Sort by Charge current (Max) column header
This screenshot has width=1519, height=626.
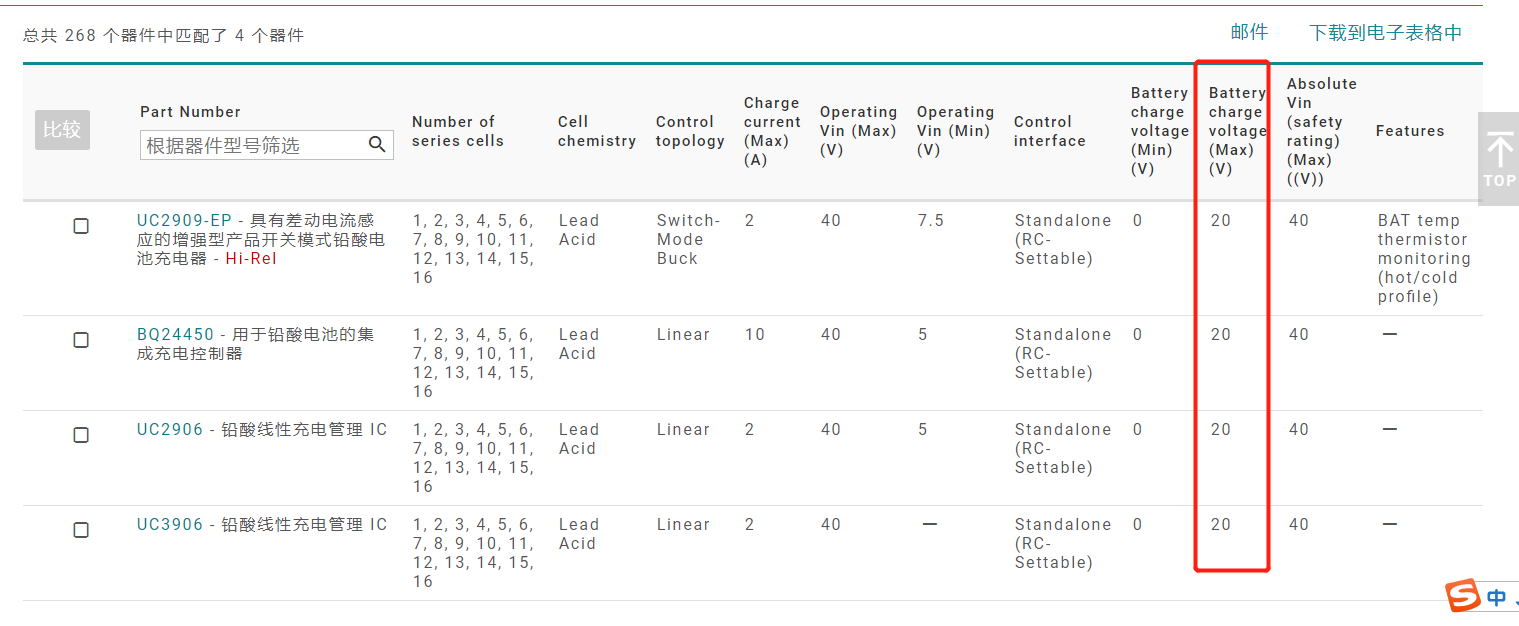(x=771, y=131)
